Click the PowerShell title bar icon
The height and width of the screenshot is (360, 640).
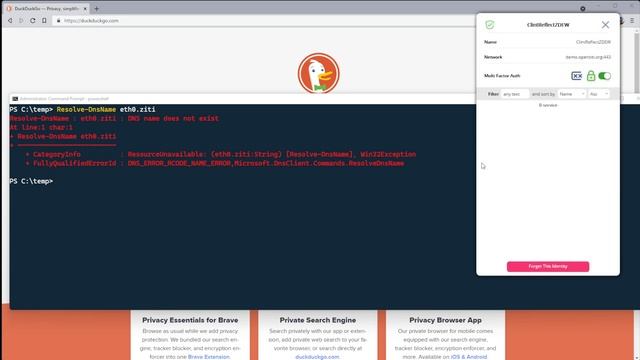click(15, 99)
